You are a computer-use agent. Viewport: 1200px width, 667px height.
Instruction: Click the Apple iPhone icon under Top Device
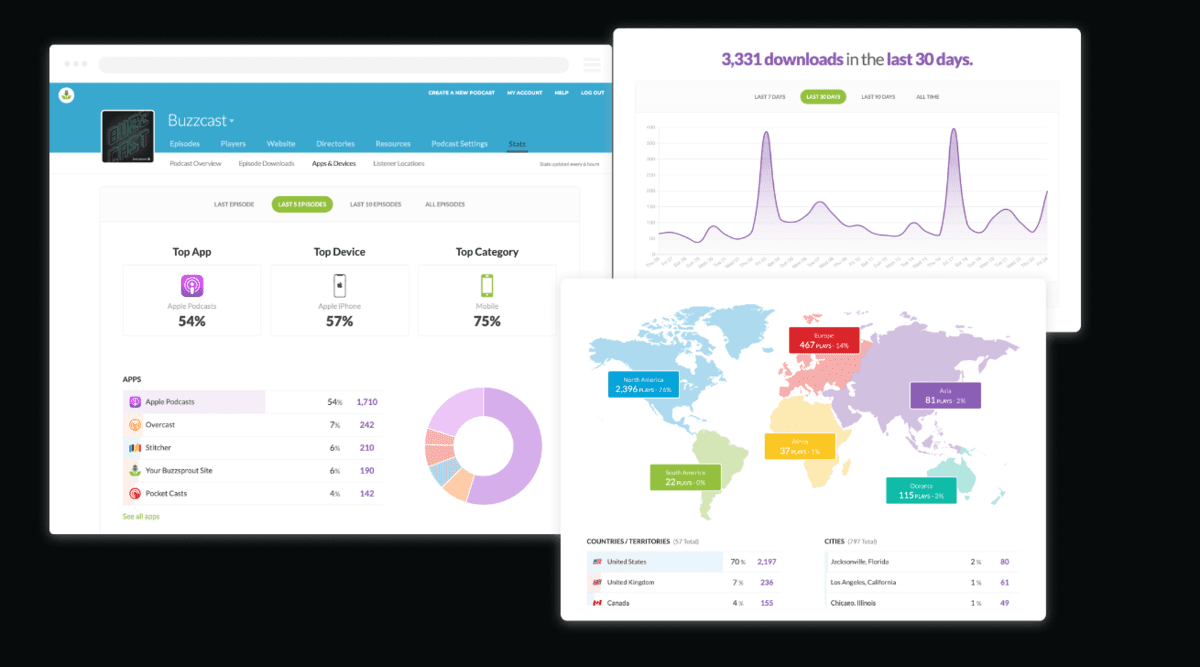pos(339,286)
